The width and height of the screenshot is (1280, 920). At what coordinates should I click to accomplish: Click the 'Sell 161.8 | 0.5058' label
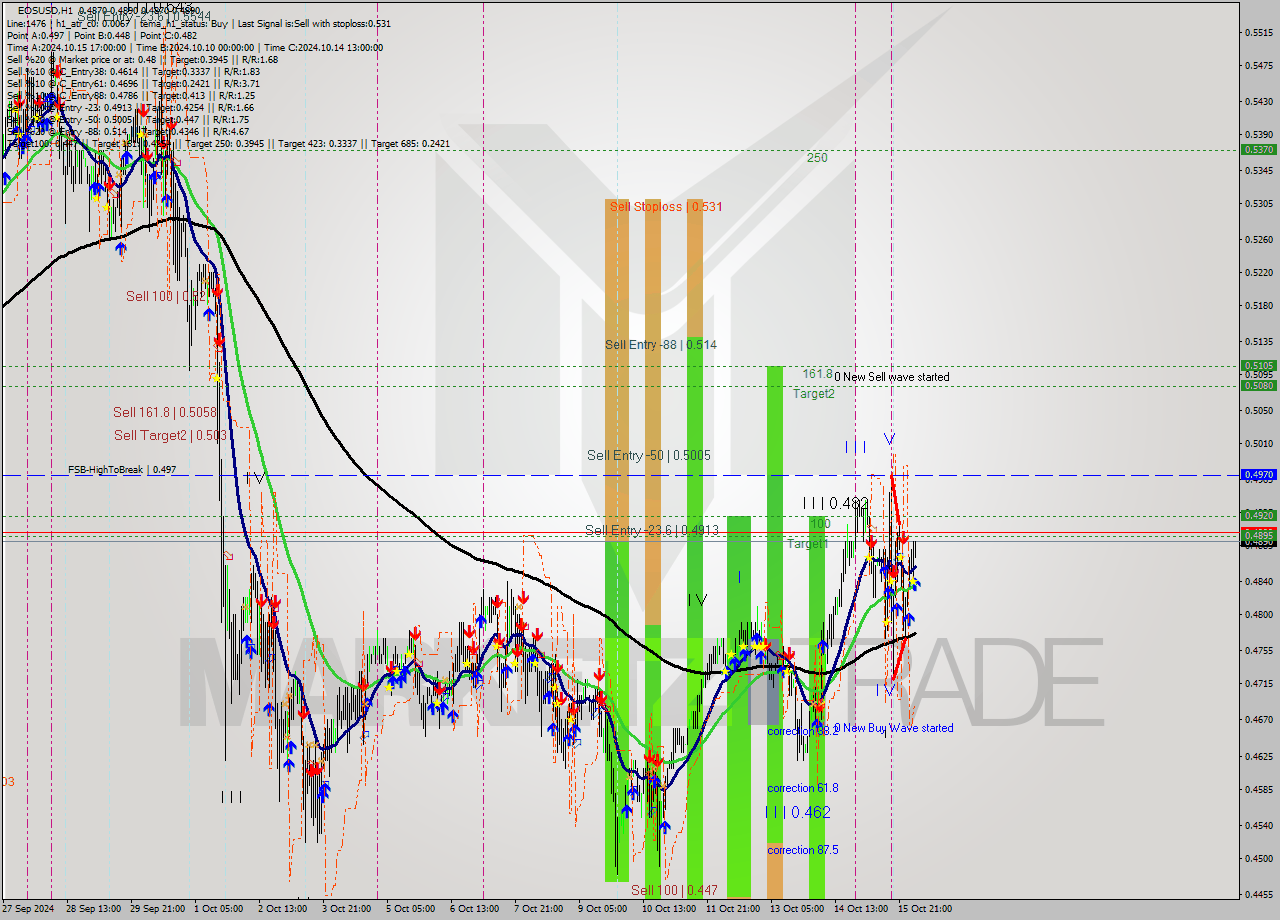(x=165, y=412)
